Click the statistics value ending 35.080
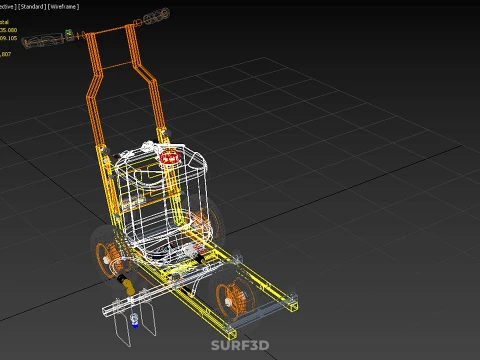The height and width of the screenshot is (360, 480). pos(9,30)
